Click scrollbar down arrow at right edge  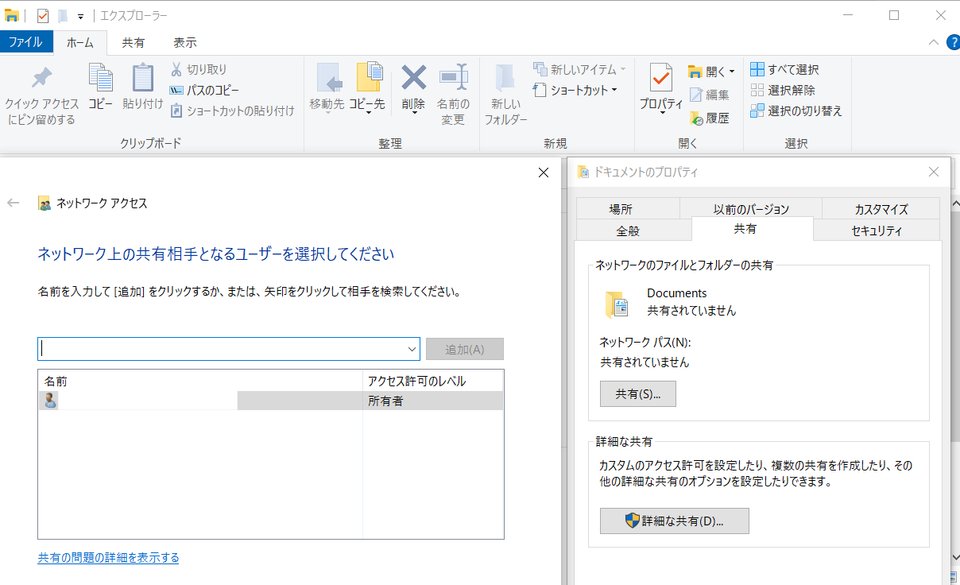tap(954, 557)
